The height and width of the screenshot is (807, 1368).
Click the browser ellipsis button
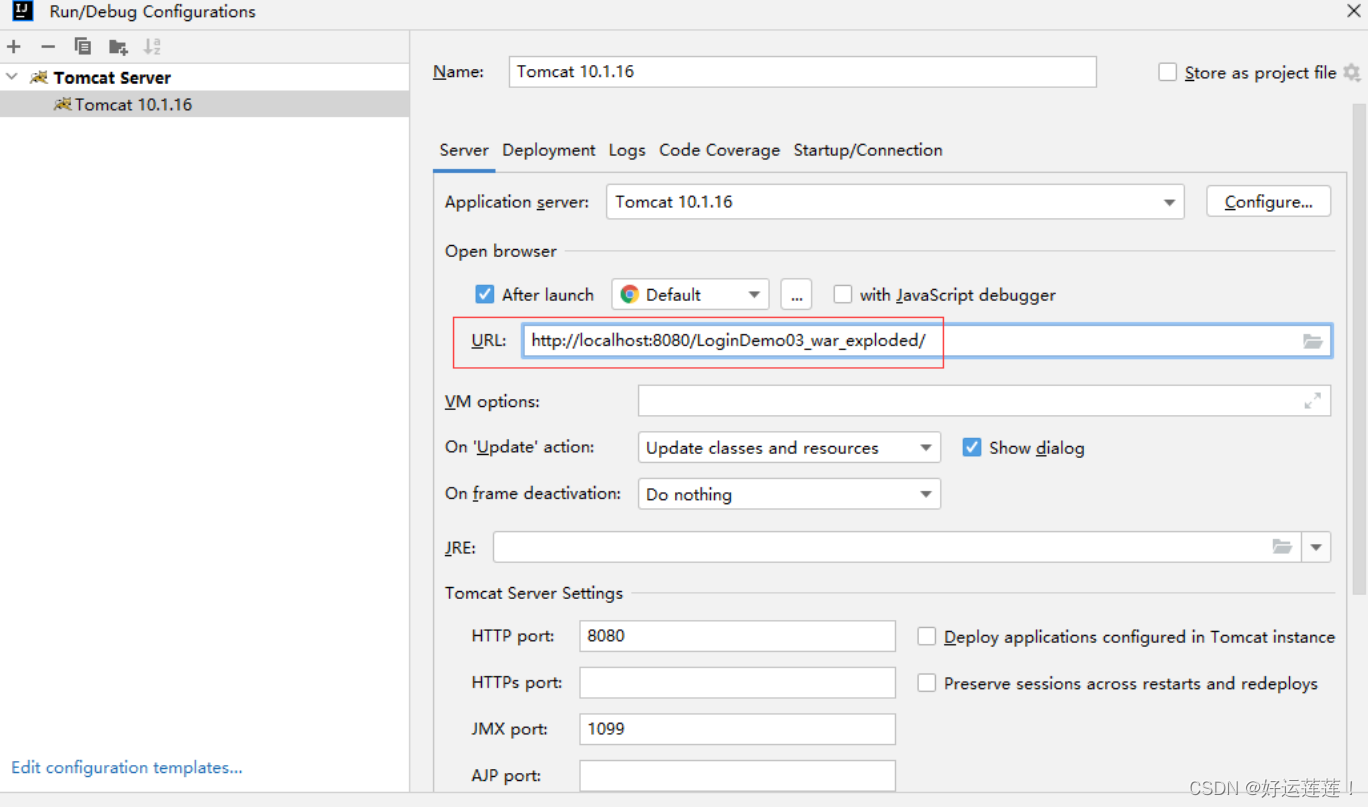click(796, 294)
